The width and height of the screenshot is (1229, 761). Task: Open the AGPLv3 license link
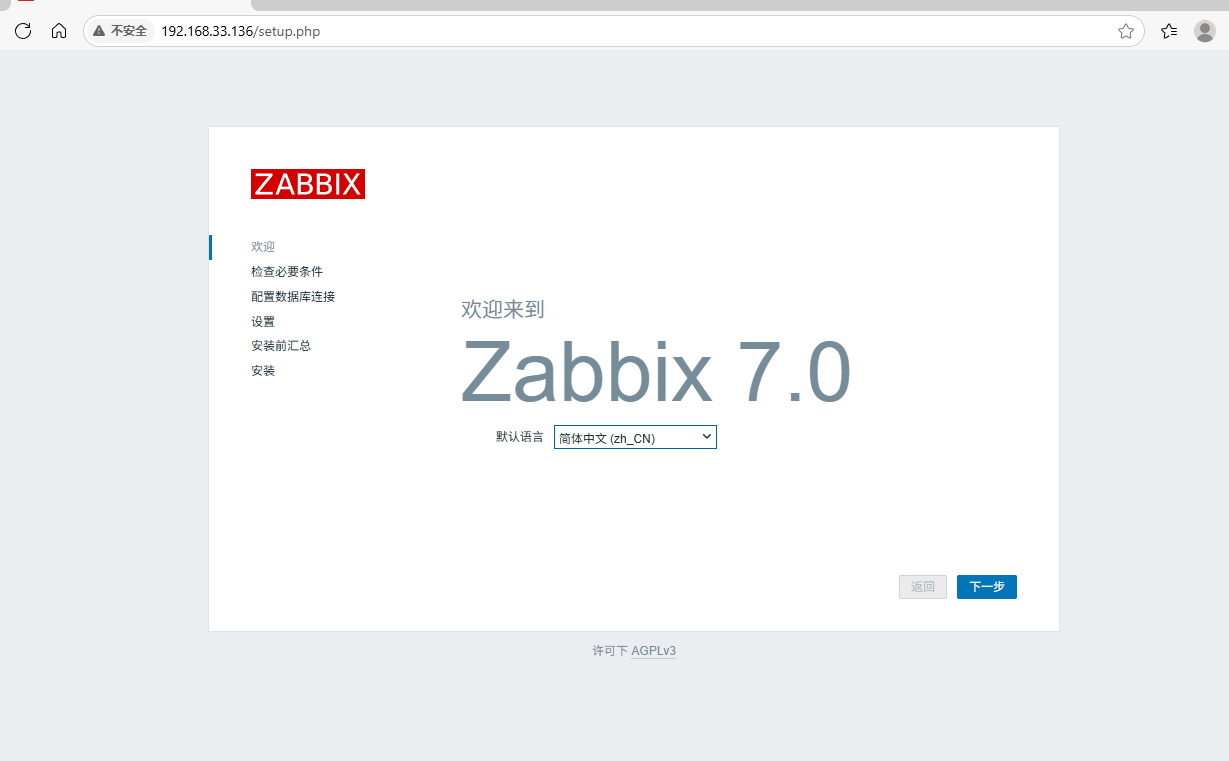(653, 651)
